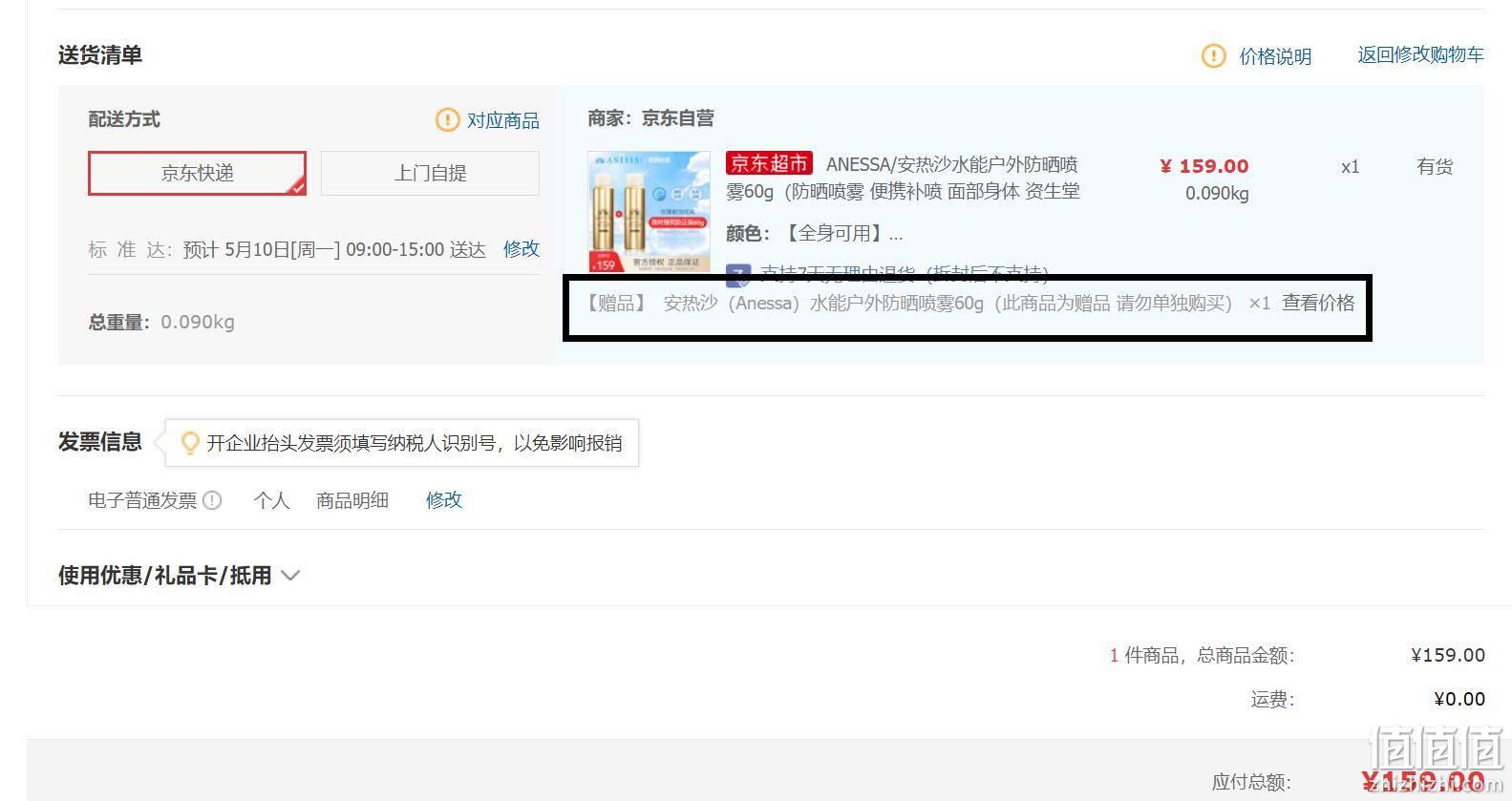Select 上门自提 pickup option
This screenshot has width=1512, height=801.
click(x=430, y=173)
